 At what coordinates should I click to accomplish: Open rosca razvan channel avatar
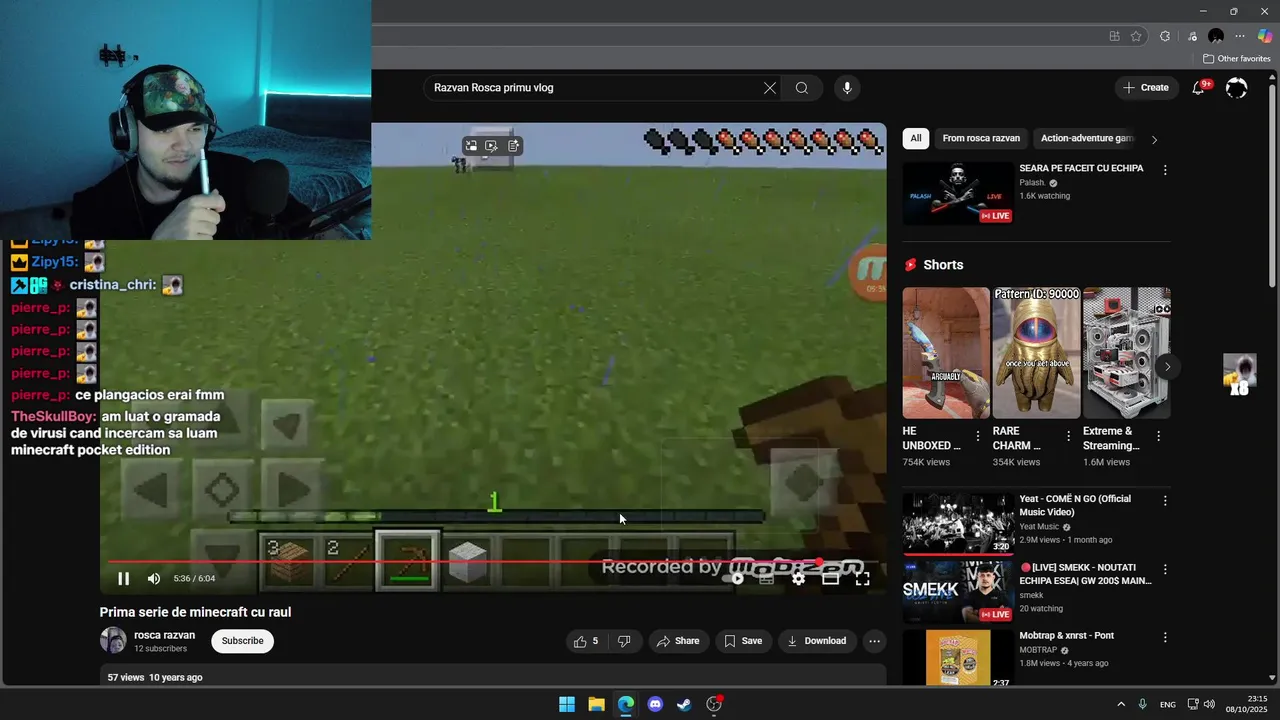click(x=113, y=641)
